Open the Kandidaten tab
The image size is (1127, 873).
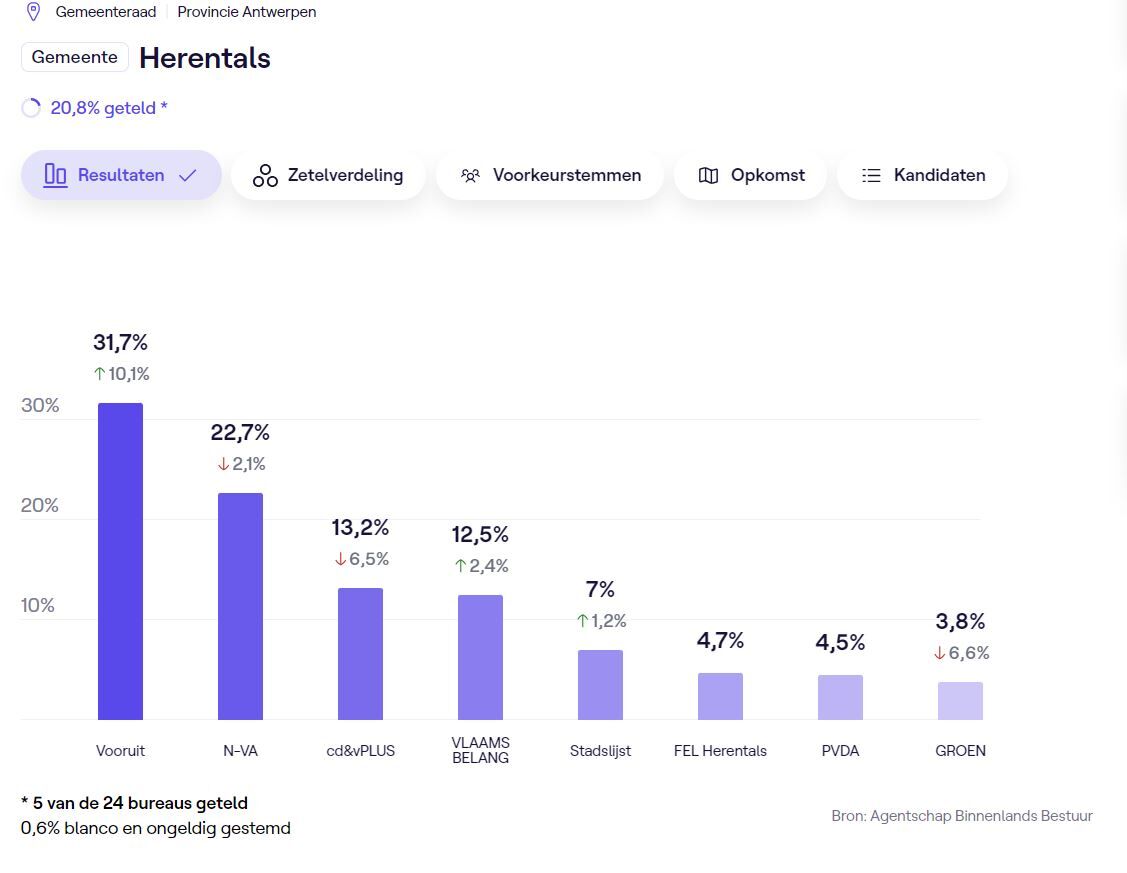922,175
